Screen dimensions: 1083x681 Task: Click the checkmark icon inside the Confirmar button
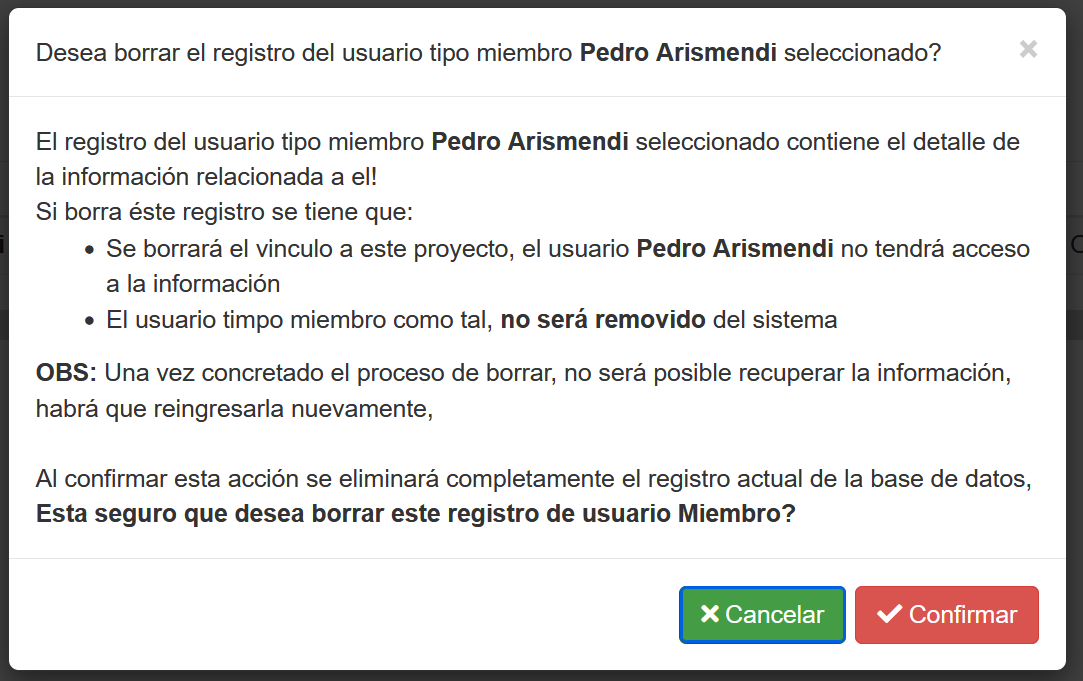889,614
